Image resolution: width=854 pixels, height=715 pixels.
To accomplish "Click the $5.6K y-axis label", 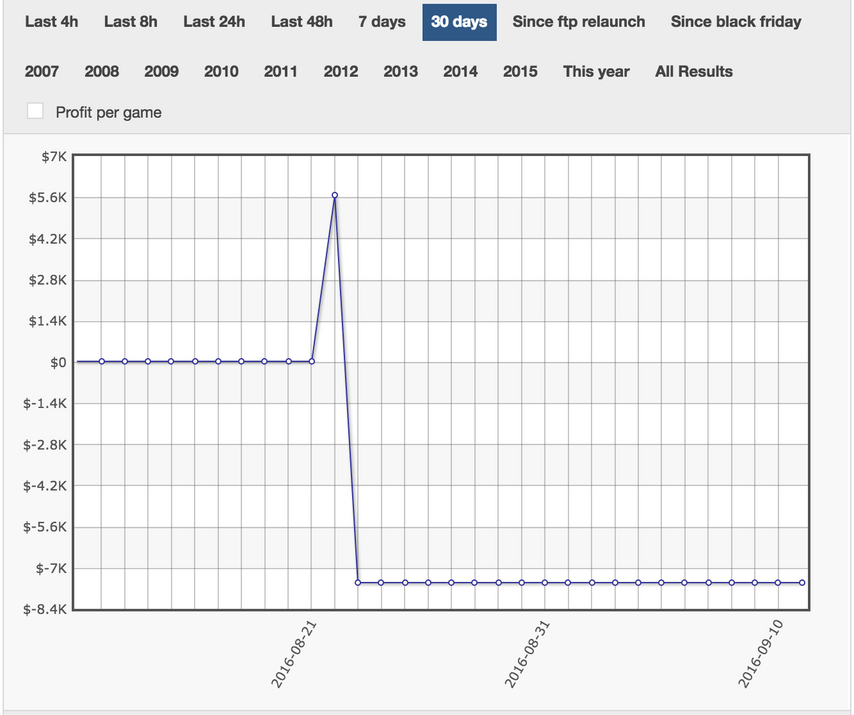I will coord(48,198).
